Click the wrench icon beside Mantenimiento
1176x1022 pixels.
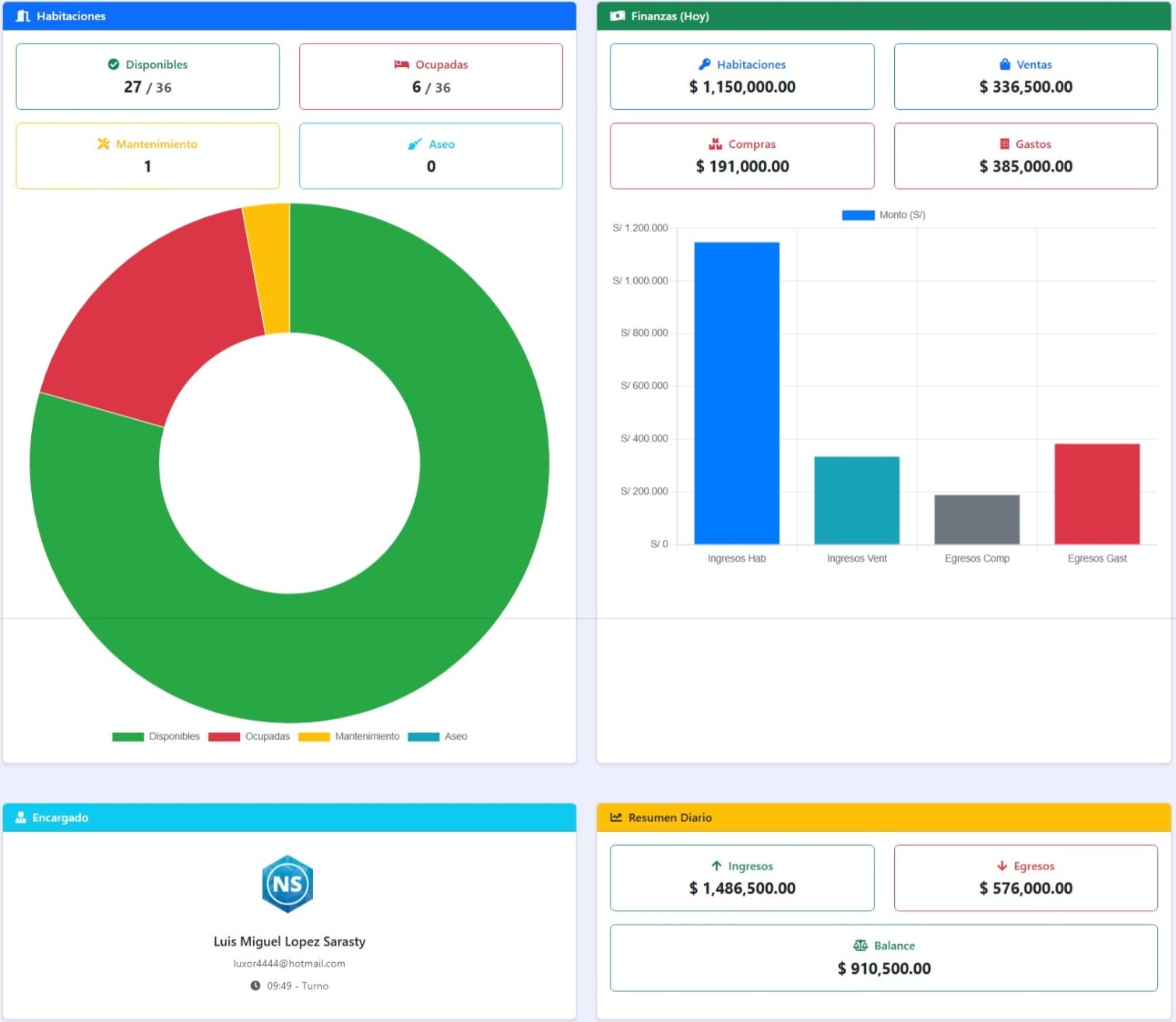coord(103,144)
